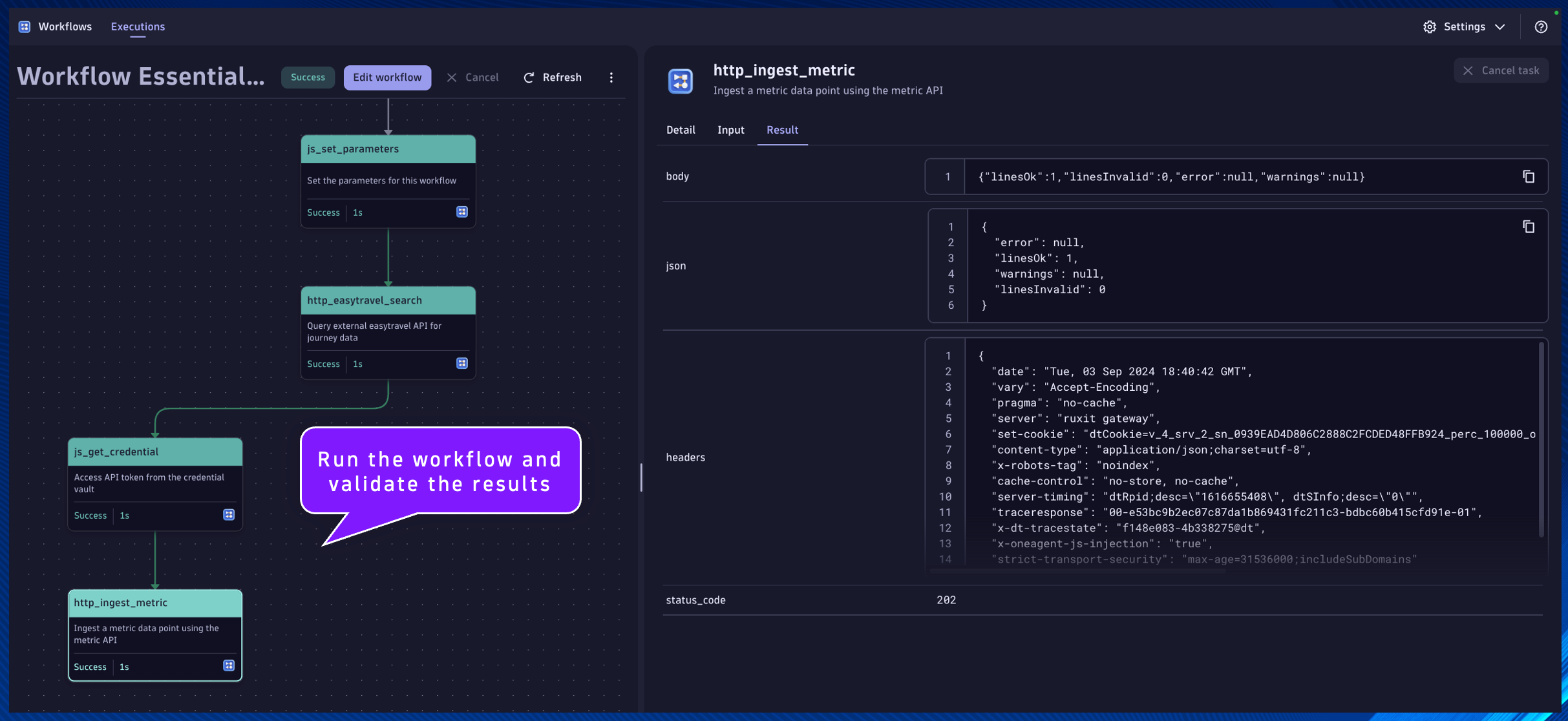Click the large http_ingest_metric panel icon
1568x721 pixels.
point(681,81)
